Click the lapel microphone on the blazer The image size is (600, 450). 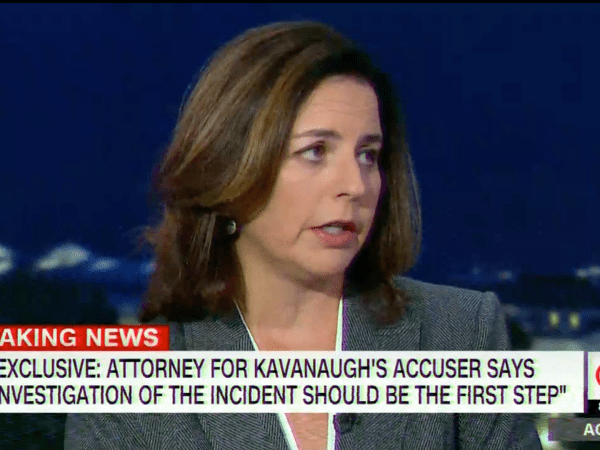click(x=348, y=422)
